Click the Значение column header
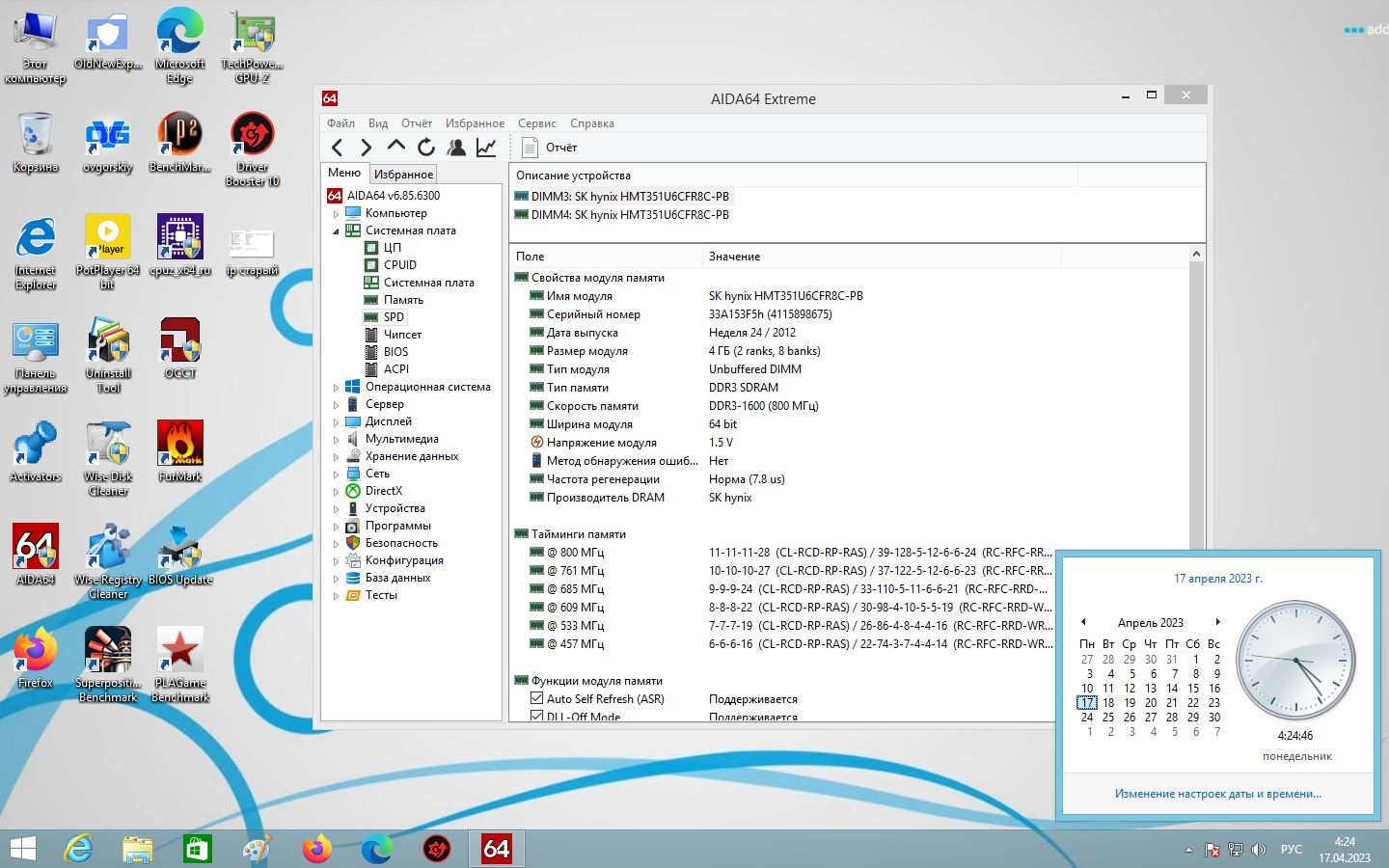Viewport: 1389px width, 868px height. click(880, 257)
